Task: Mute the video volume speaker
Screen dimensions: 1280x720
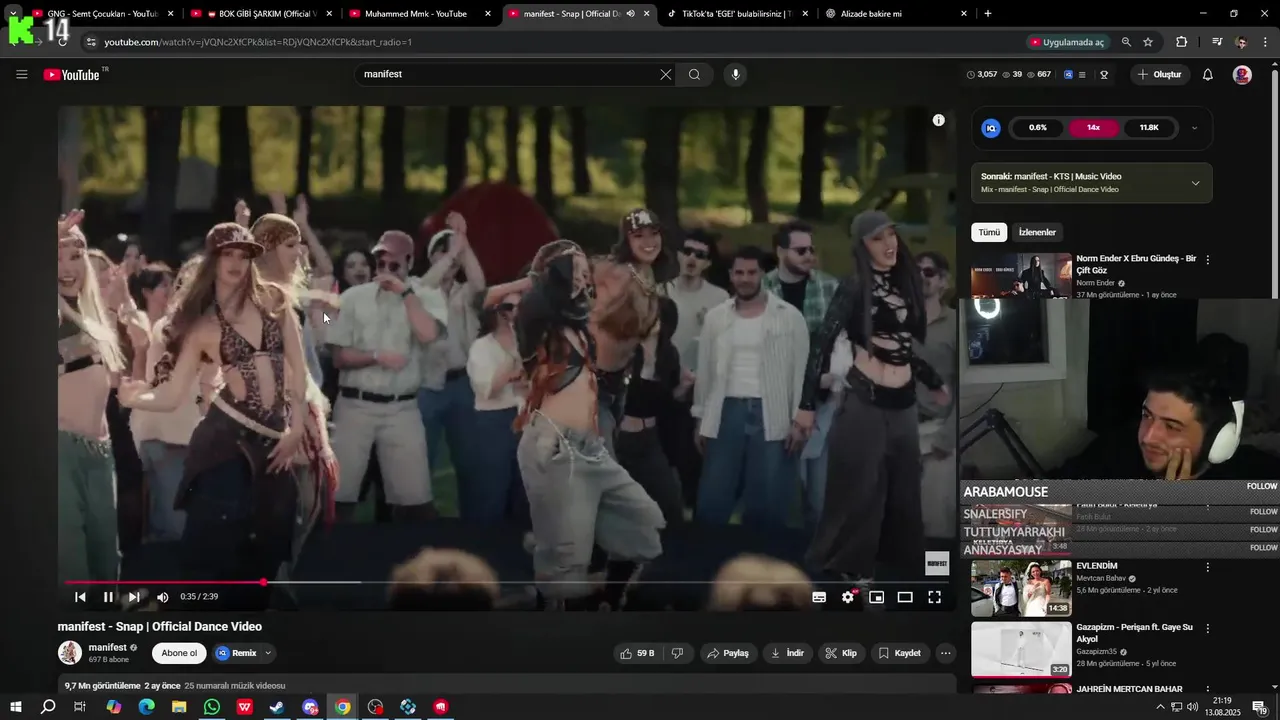Action: 163,597
